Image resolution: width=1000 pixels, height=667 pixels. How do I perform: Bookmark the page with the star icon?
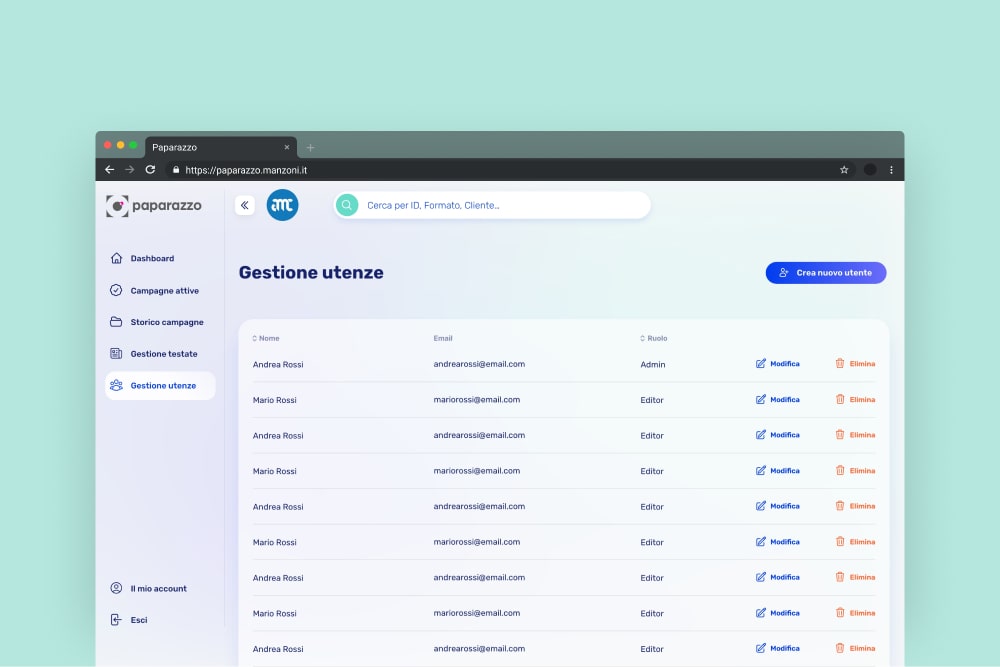(x=844, y=170)
